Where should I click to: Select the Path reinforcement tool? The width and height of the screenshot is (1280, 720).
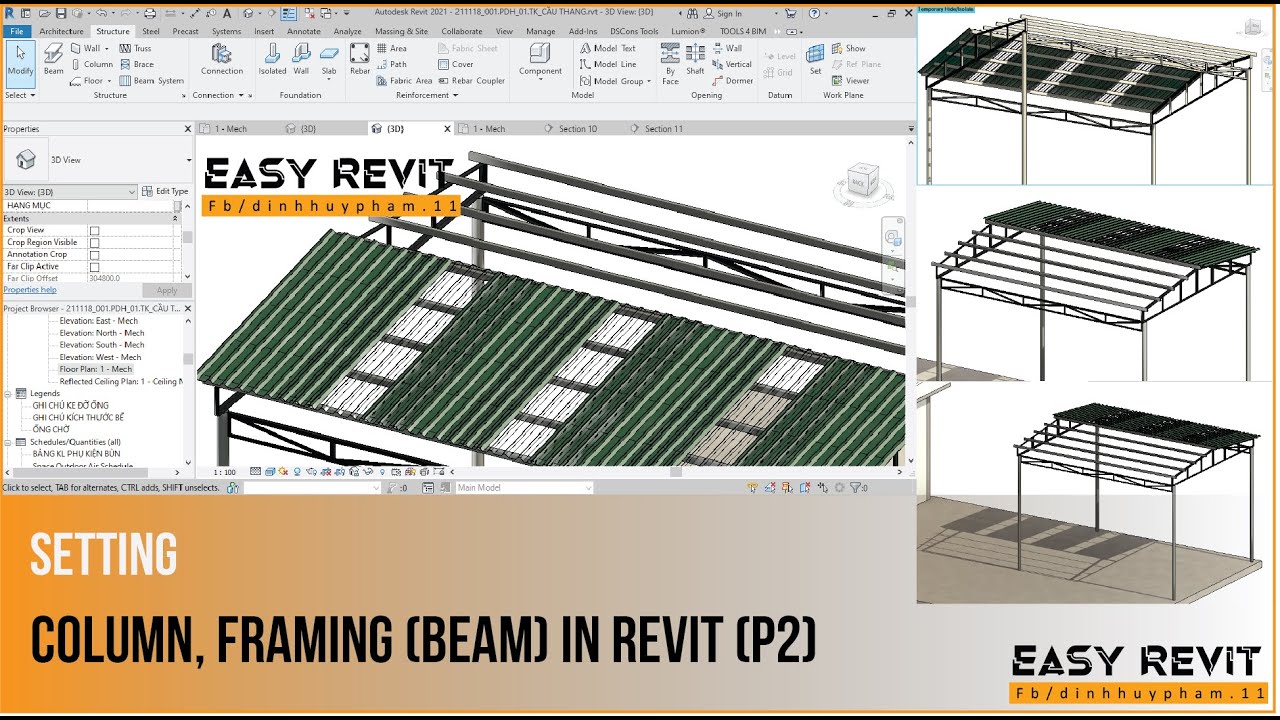[391, 64]
